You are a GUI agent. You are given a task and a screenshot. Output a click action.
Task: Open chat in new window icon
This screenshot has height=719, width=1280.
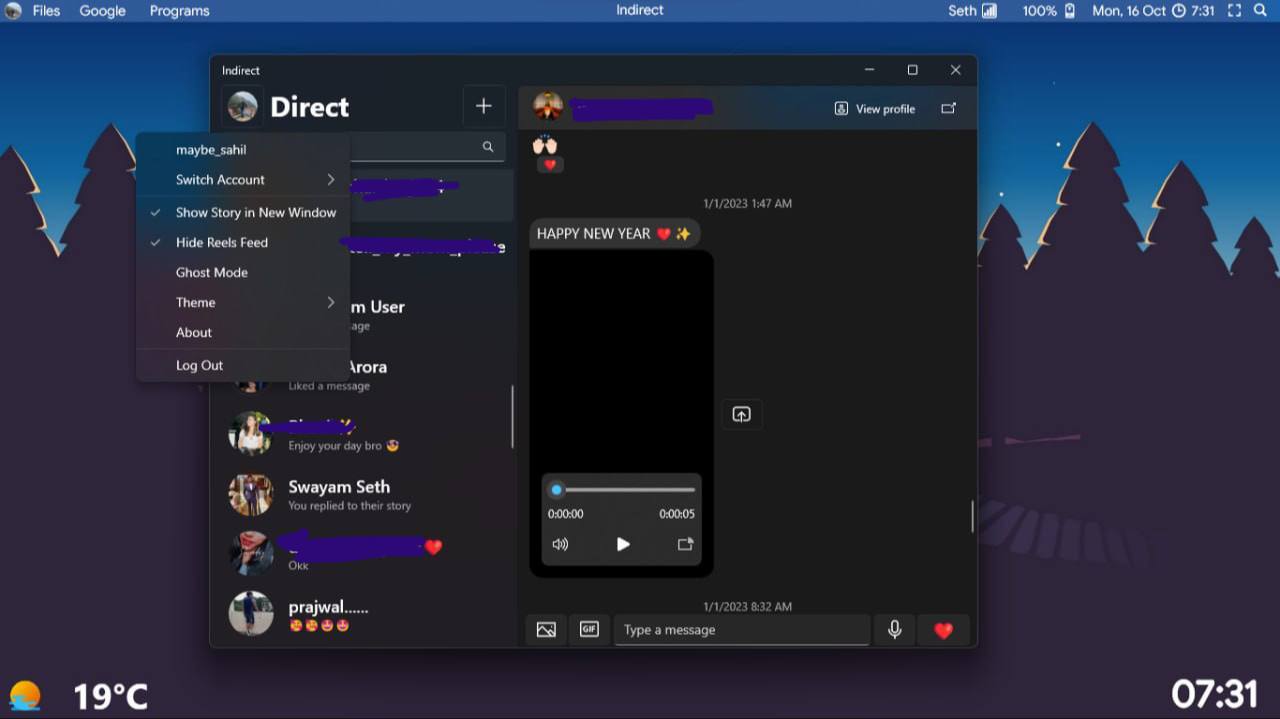click(x=948, y=108)
